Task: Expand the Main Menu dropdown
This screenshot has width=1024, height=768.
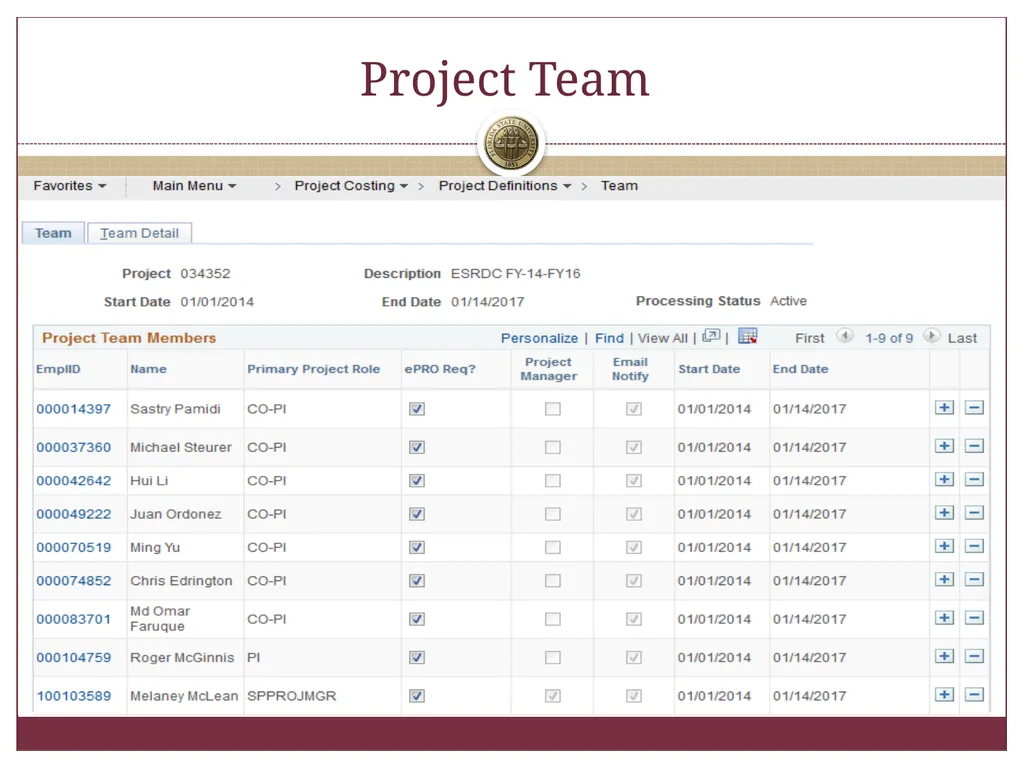Action: coord(195,186)
